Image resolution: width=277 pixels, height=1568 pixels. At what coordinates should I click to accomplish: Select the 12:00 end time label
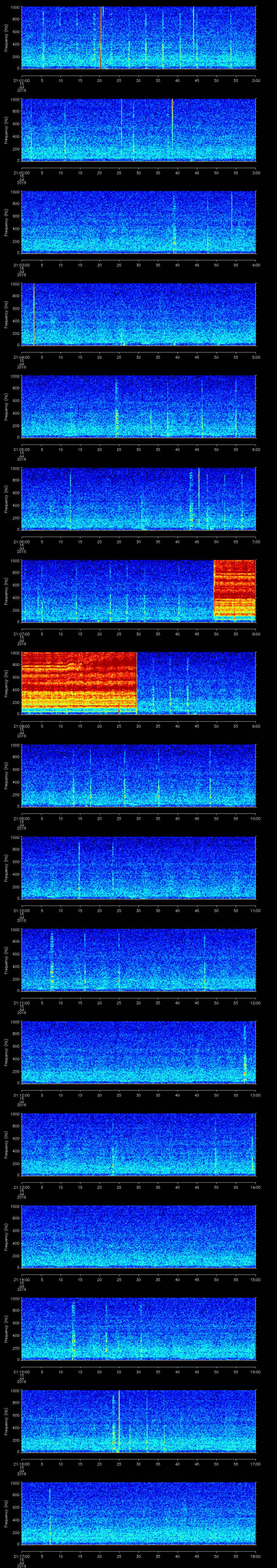255,1003
